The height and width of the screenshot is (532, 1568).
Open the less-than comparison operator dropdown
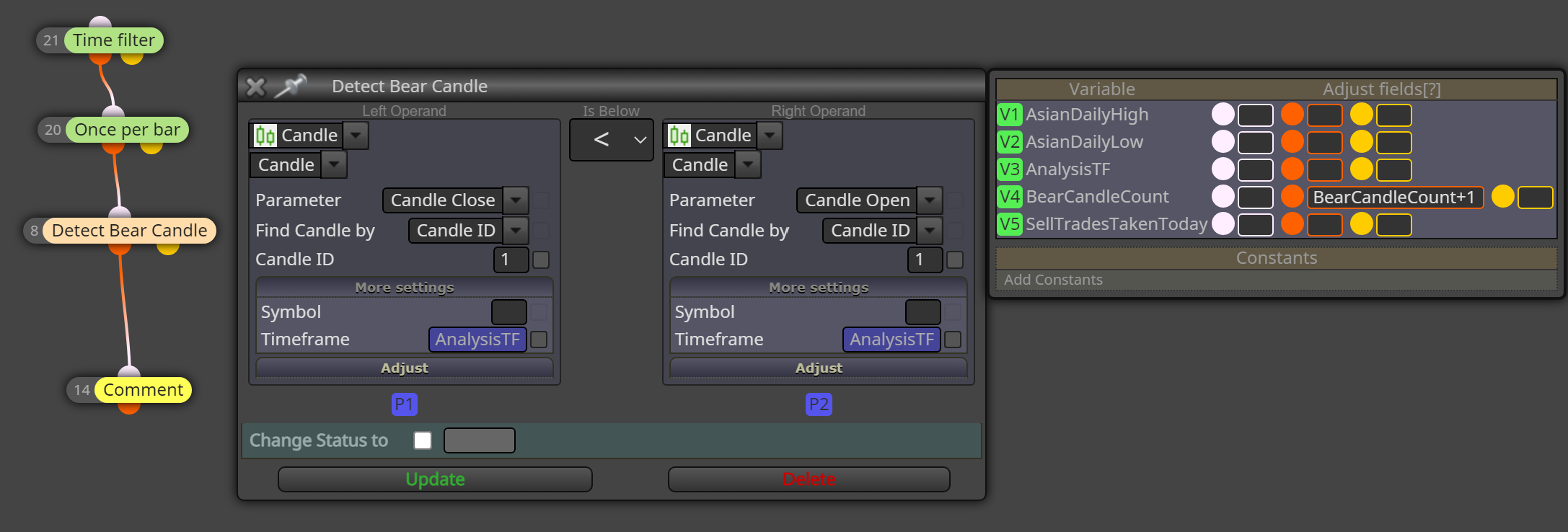click(612, 140)
